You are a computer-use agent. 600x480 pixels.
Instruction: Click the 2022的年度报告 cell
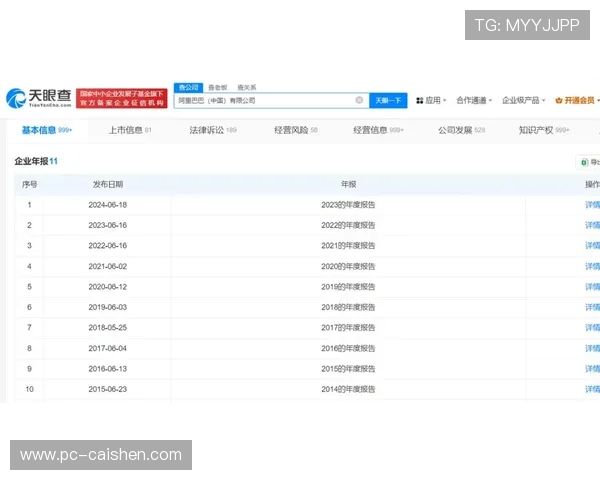pyautogui.click(x=348, y=225)
